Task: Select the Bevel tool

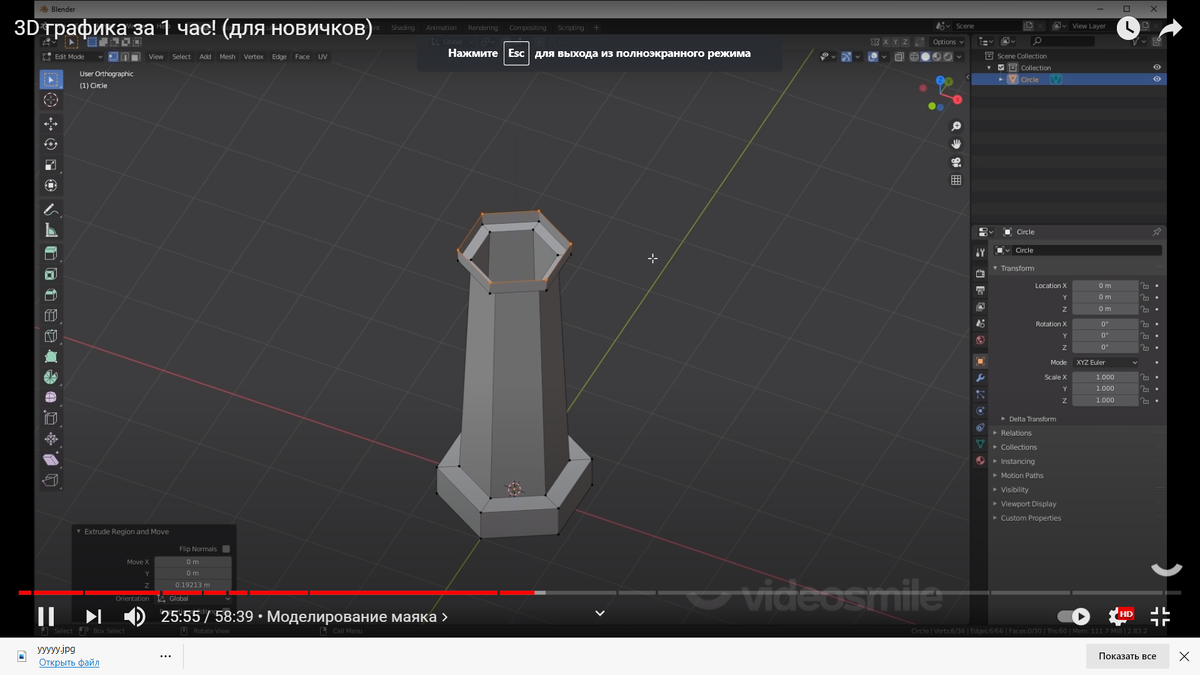Action: point(51,295)
